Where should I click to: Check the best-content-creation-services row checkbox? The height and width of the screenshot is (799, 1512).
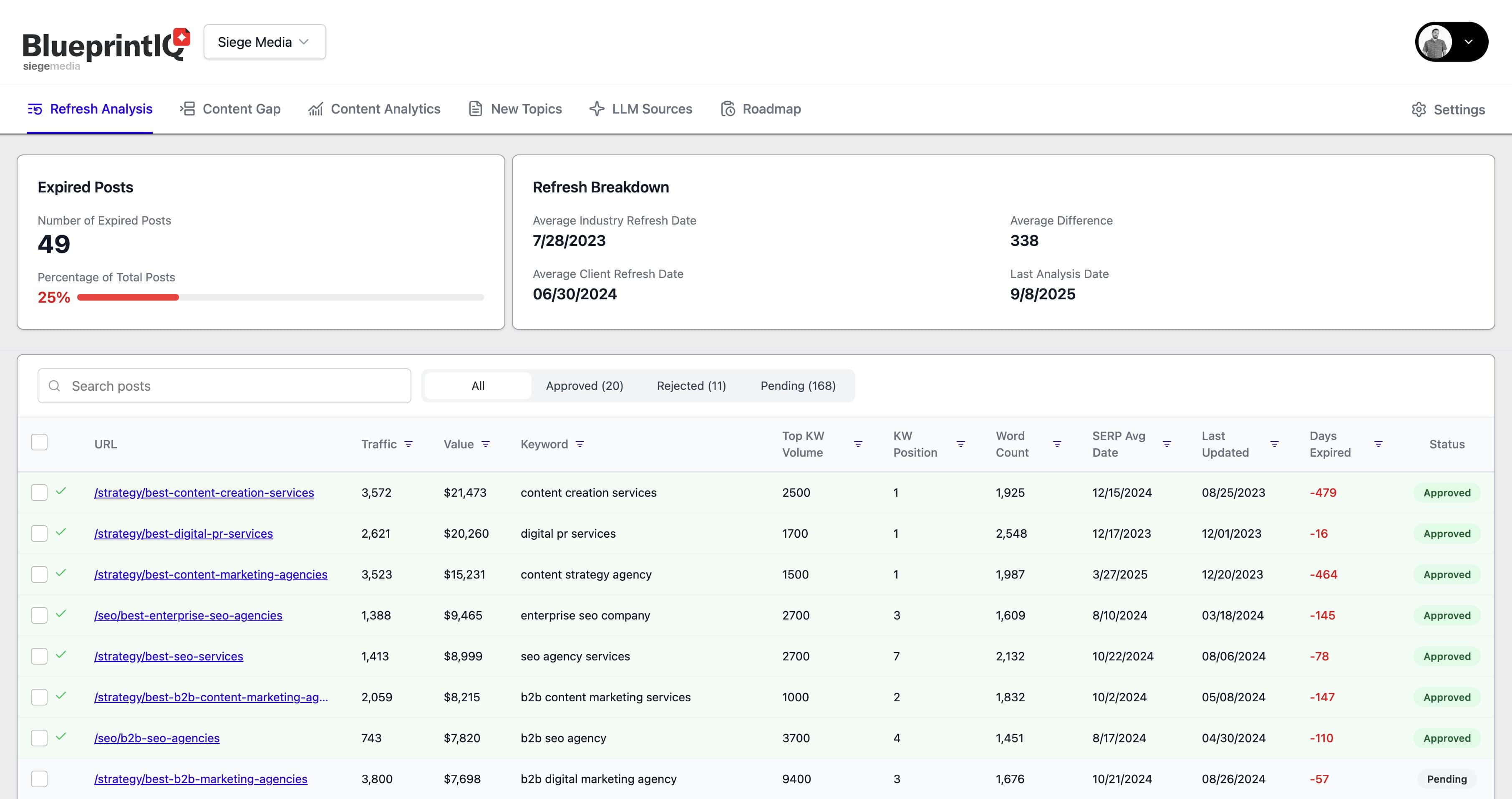39,493
